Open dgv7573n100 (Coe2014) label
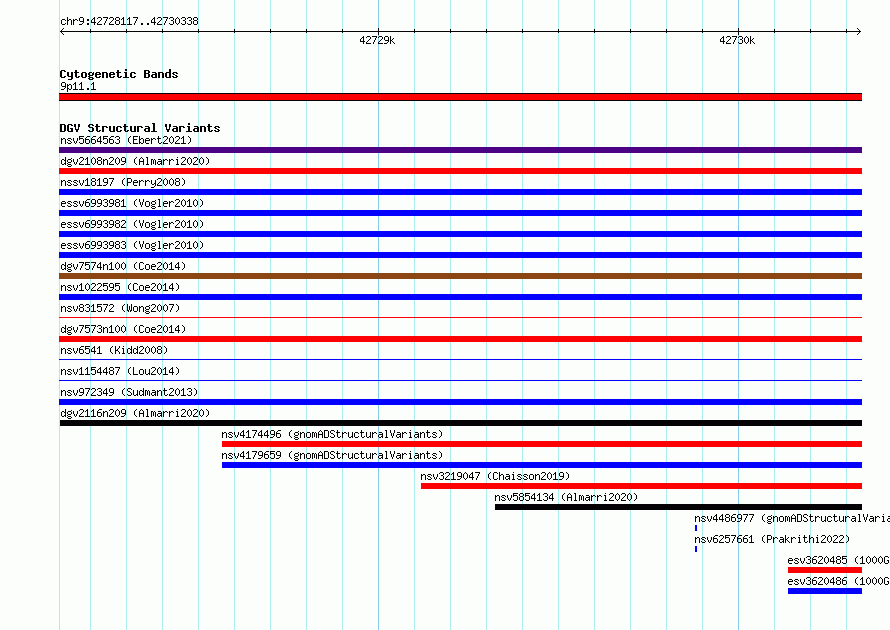 (123, 329)
